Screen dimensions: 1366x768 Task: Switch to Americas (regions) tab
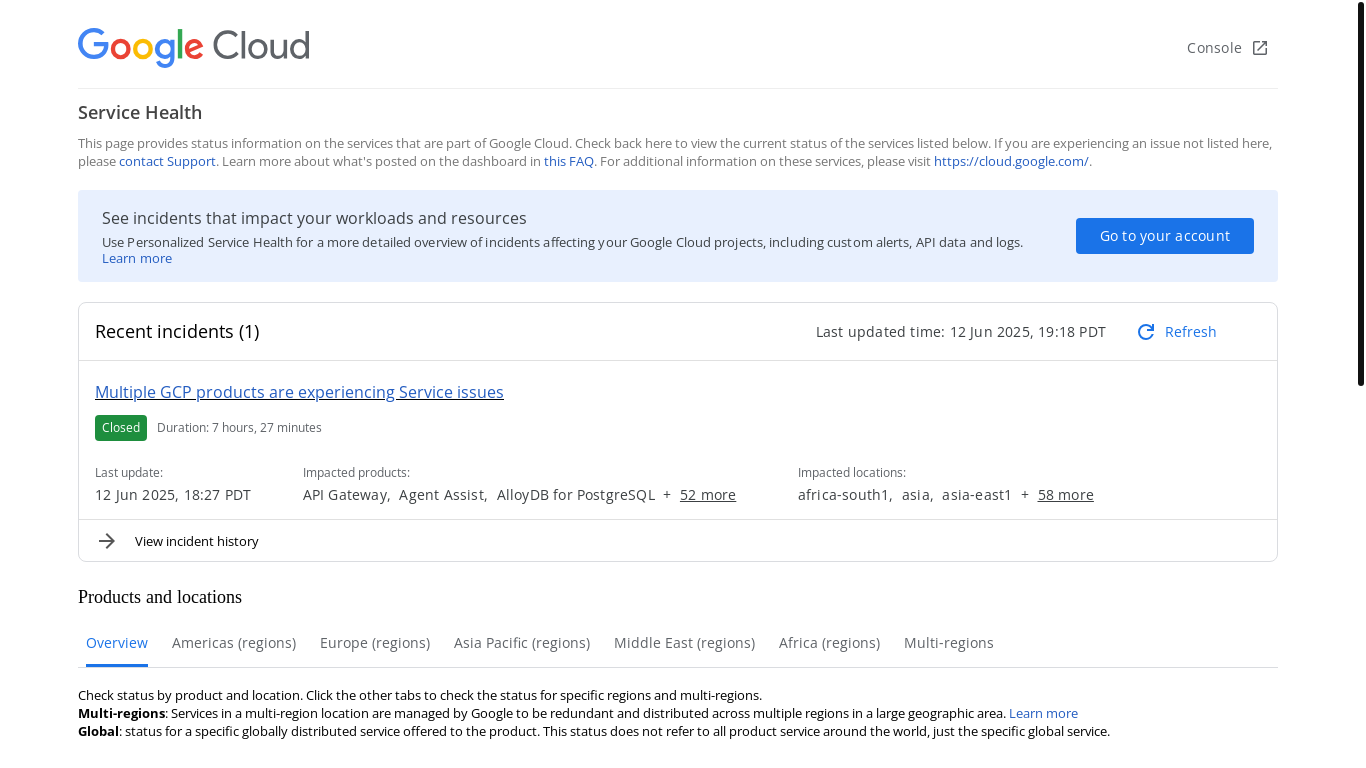tap(234, 643)
